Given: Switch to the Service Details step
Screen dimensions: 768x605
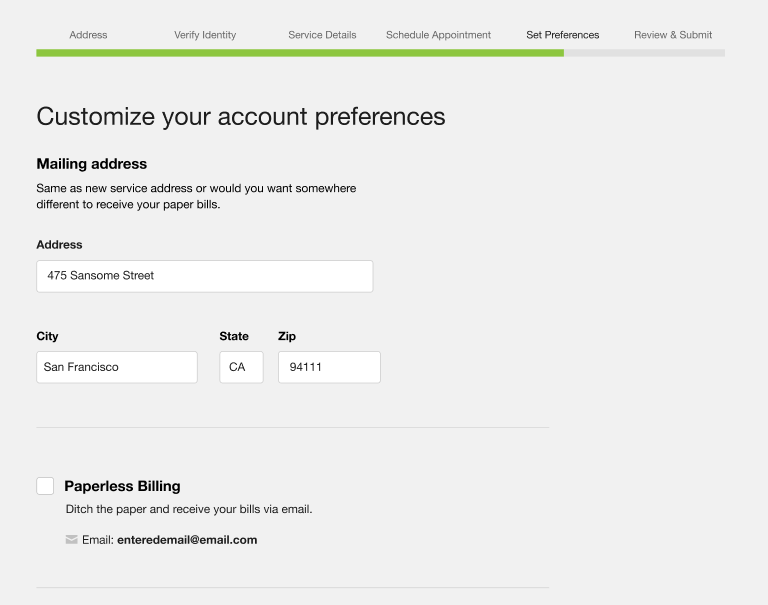Looking at the screenshot, I should [x=322, y=35].
